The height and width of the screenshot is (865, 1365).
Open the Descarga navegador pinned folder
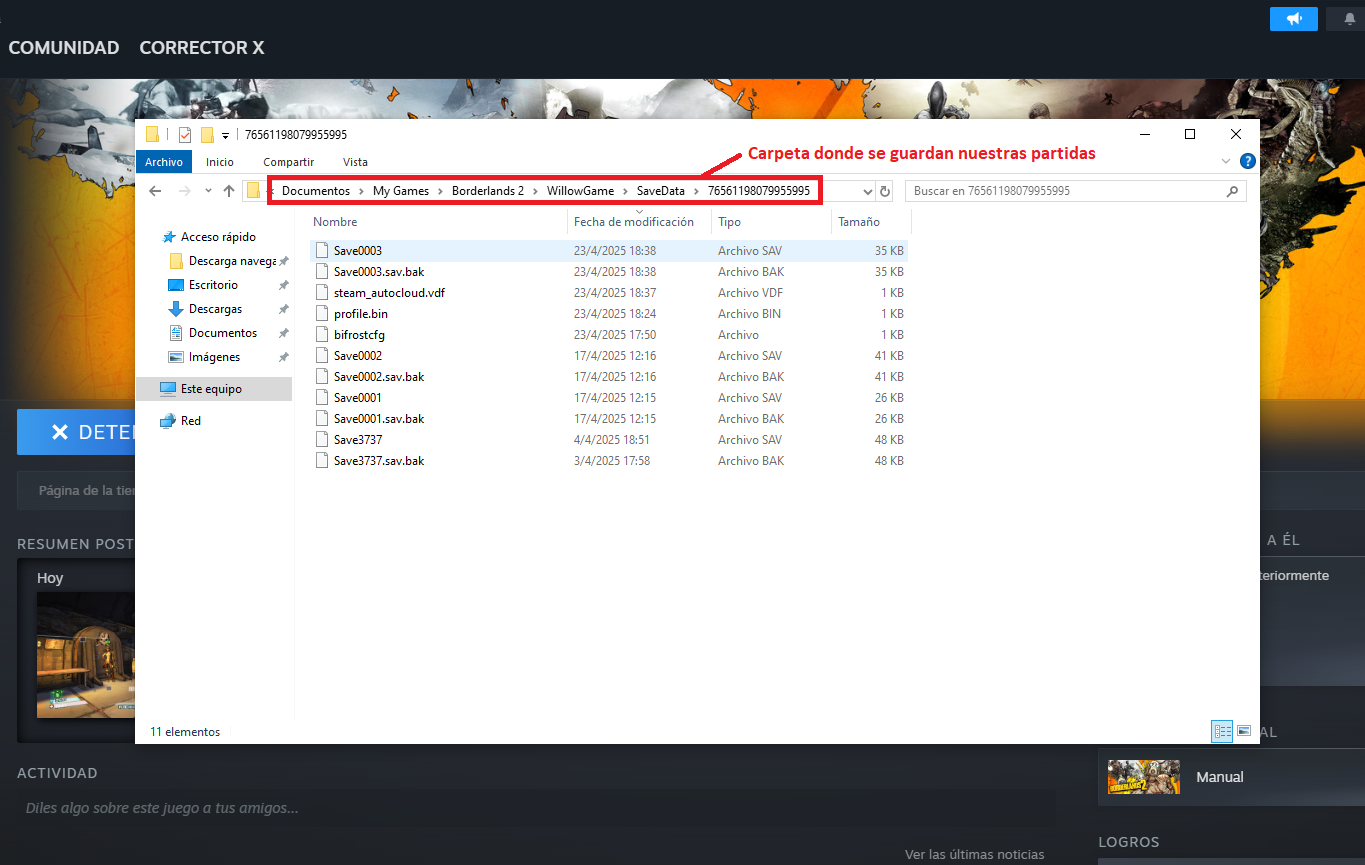coord(232,261)
